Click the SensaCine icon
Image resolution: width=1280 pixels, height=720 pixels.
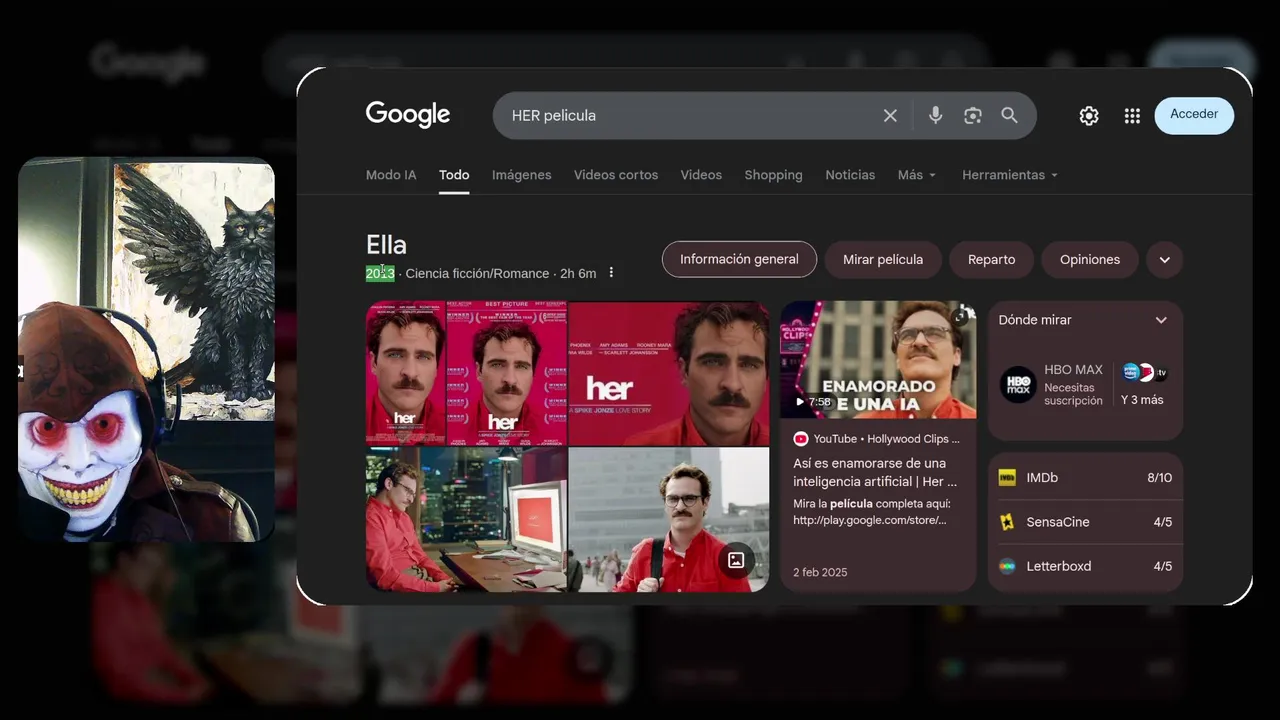pos(1007,522)
